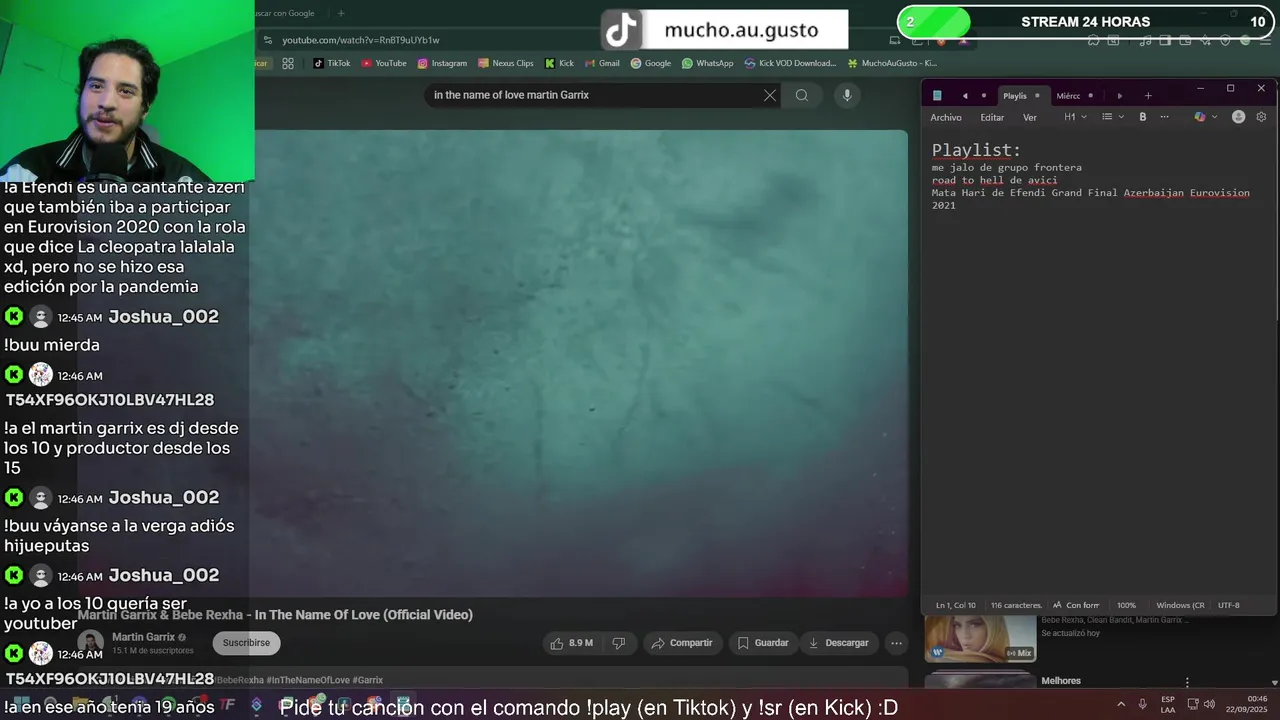Open the Kick bookmark

click(x=559, y=63)
